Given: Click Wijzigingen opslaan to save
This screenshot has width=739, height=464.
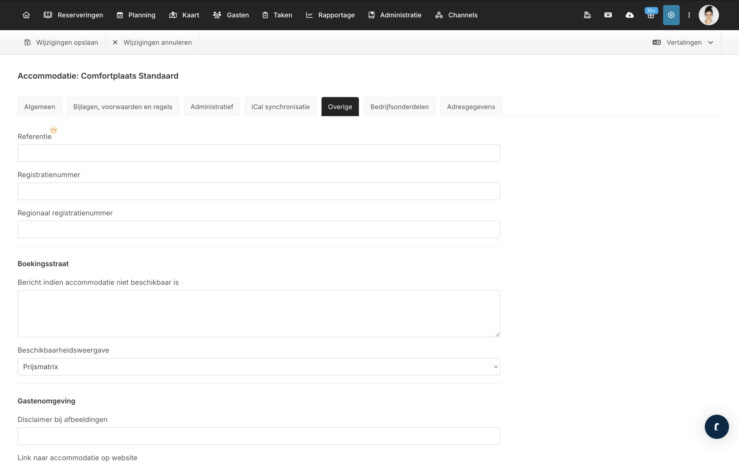Looking at the screenshot, I should [x=61, y=42].
